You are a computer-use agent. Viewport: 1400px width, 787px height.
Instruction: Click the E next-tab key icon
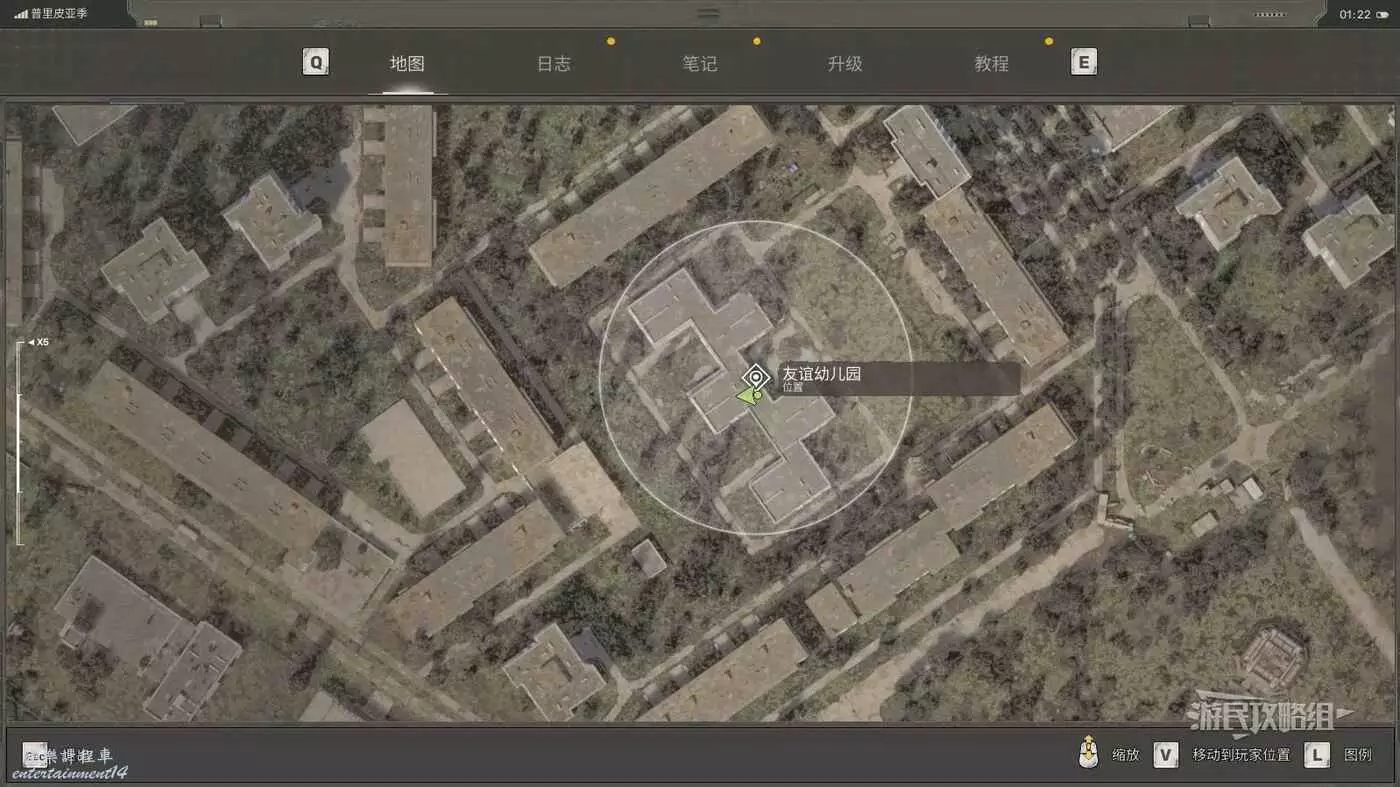[x=1083, y=63]
